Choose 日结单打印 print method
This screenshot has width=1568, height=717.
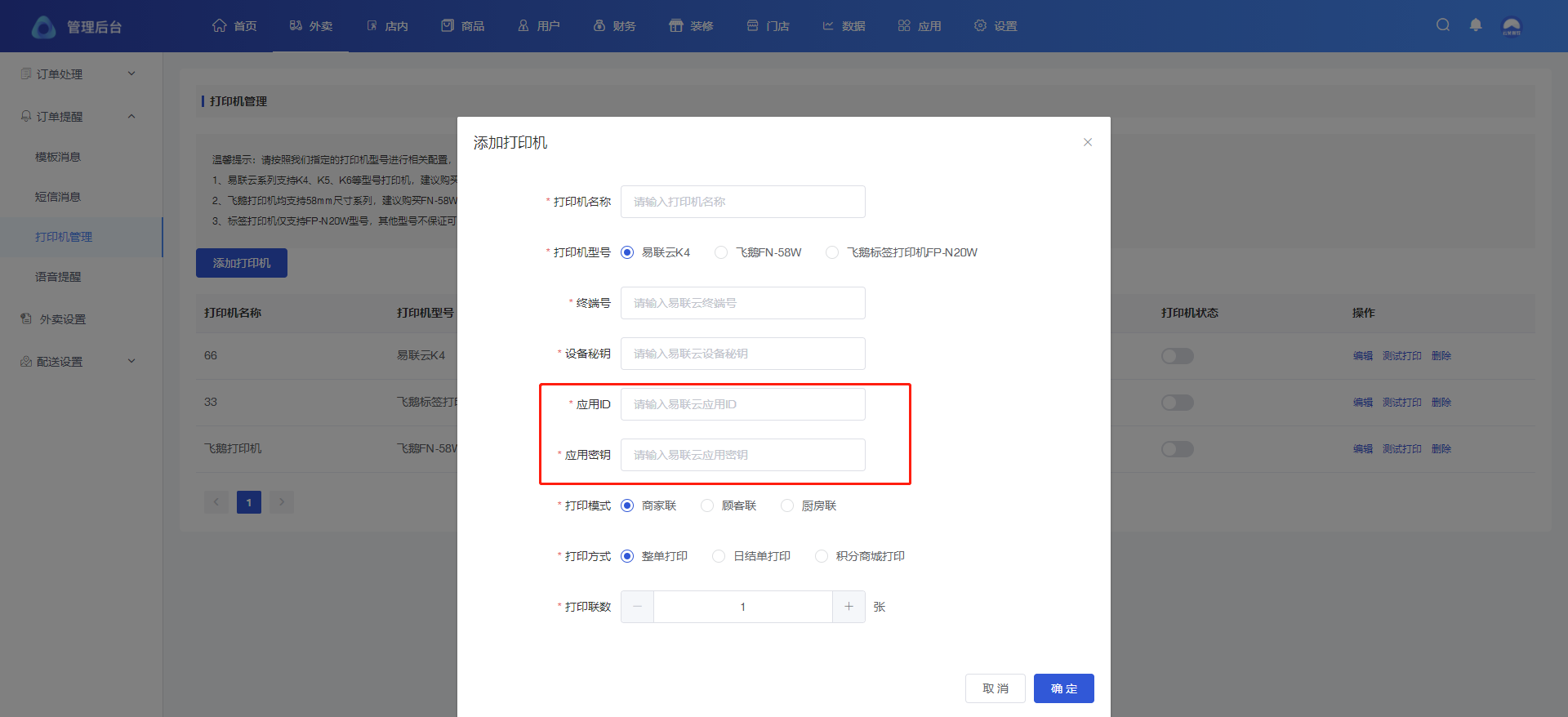(719, 556)
